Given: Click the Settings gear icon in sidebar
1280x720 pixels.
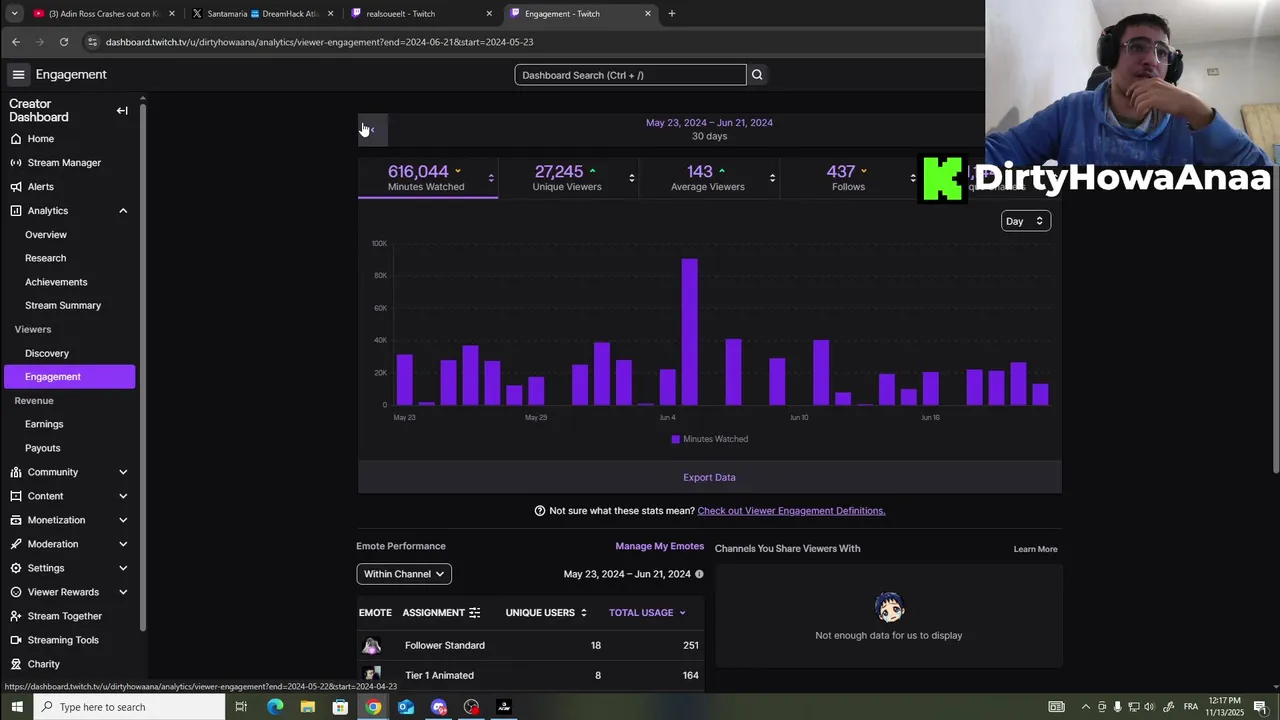Looking at the screenshot, I should coord(16,568).
